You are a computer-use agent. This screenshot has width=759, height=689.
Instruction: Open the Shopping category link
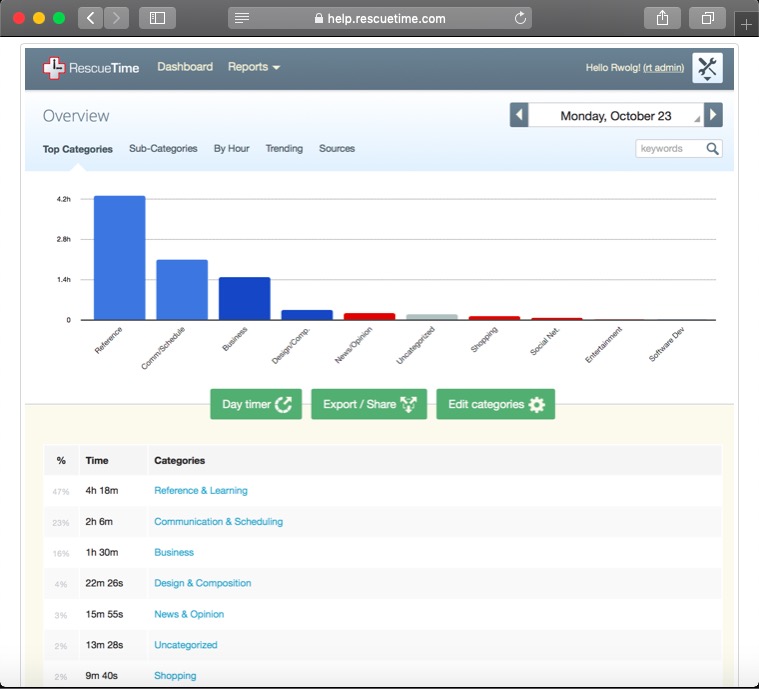[175, 675]
